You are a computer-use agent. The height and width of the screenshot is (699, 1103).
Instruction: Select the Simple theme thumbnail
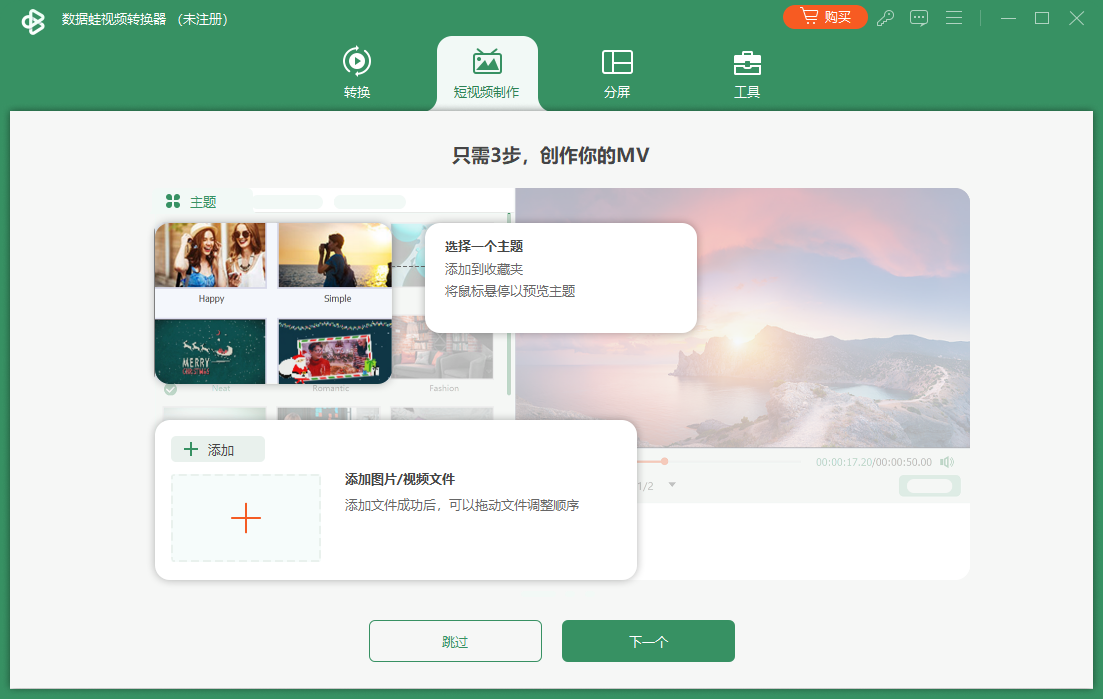click(x=335, y=255)
